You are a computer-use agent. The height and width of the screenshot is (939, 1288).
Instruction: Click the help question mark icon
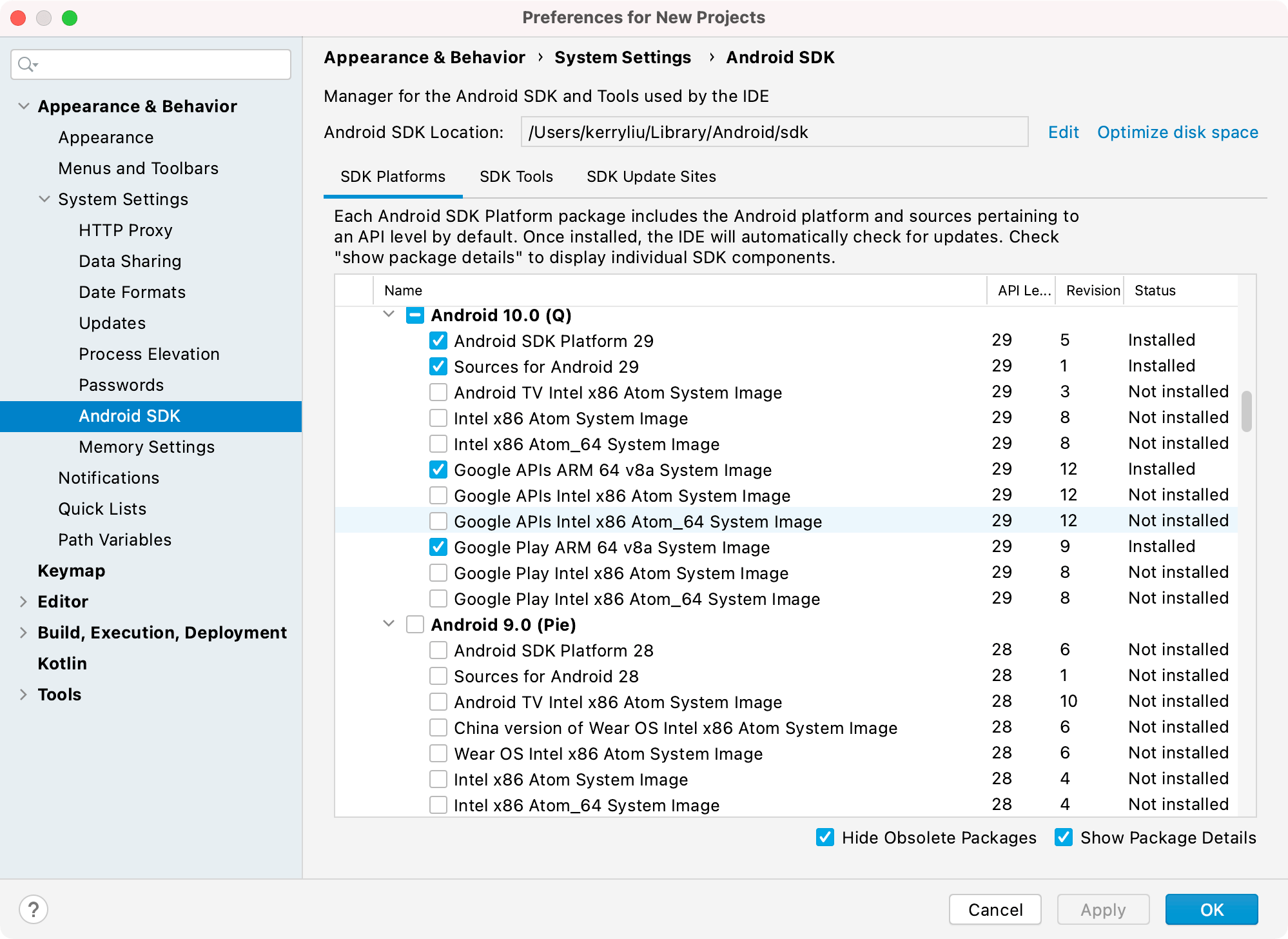point(34,909)
